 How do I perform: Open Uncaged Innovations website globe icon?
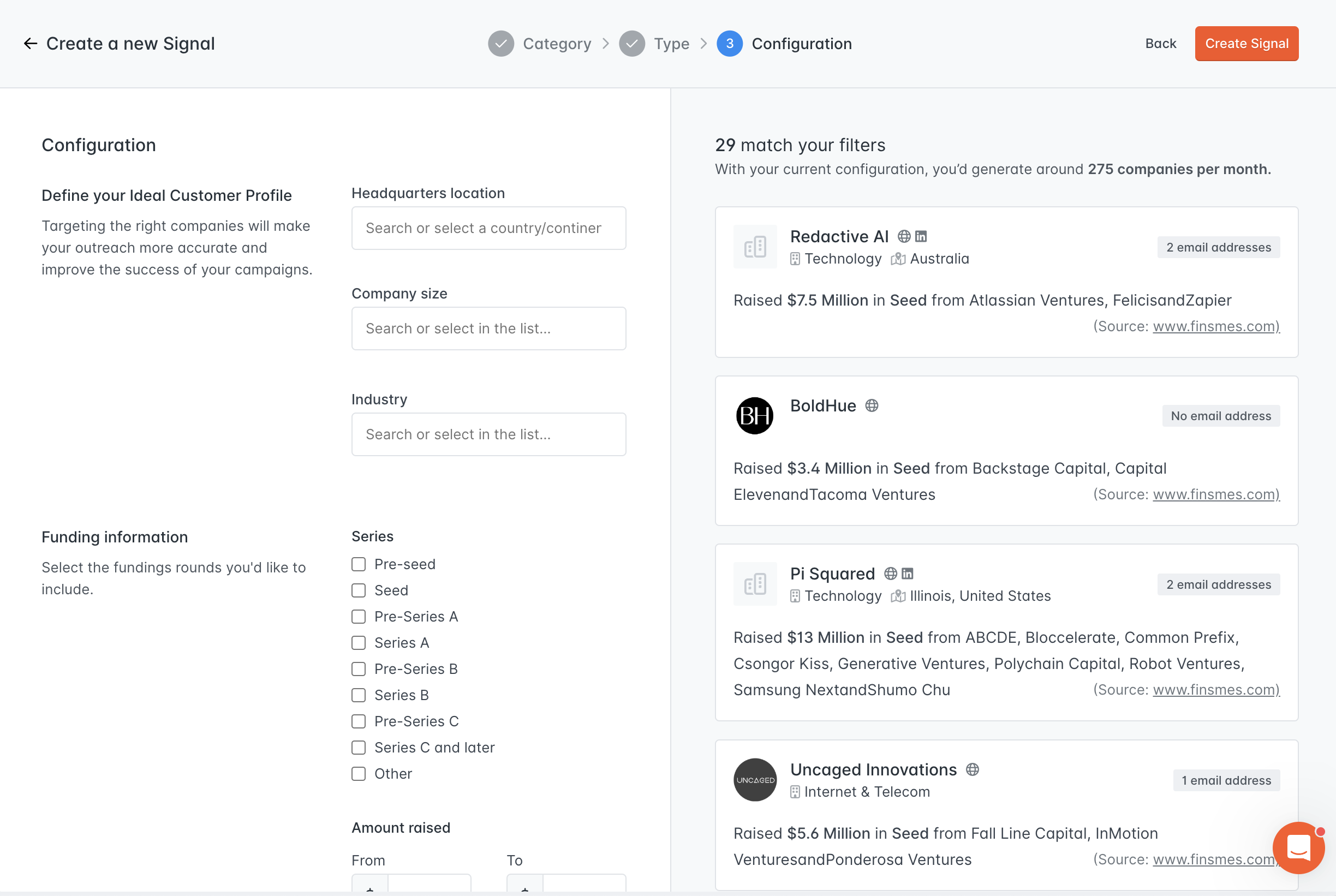[x=973, y=769]
